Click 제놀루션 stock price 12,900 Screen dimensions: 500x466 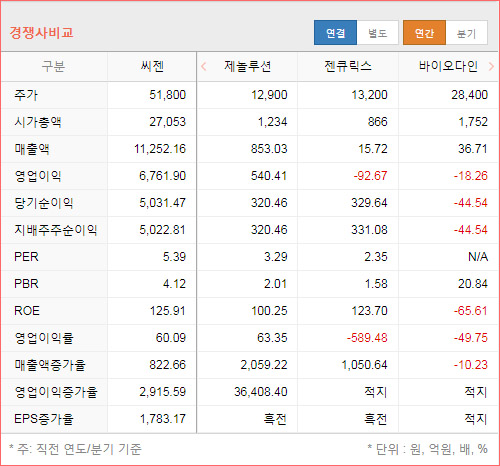(x=269, y=95)
